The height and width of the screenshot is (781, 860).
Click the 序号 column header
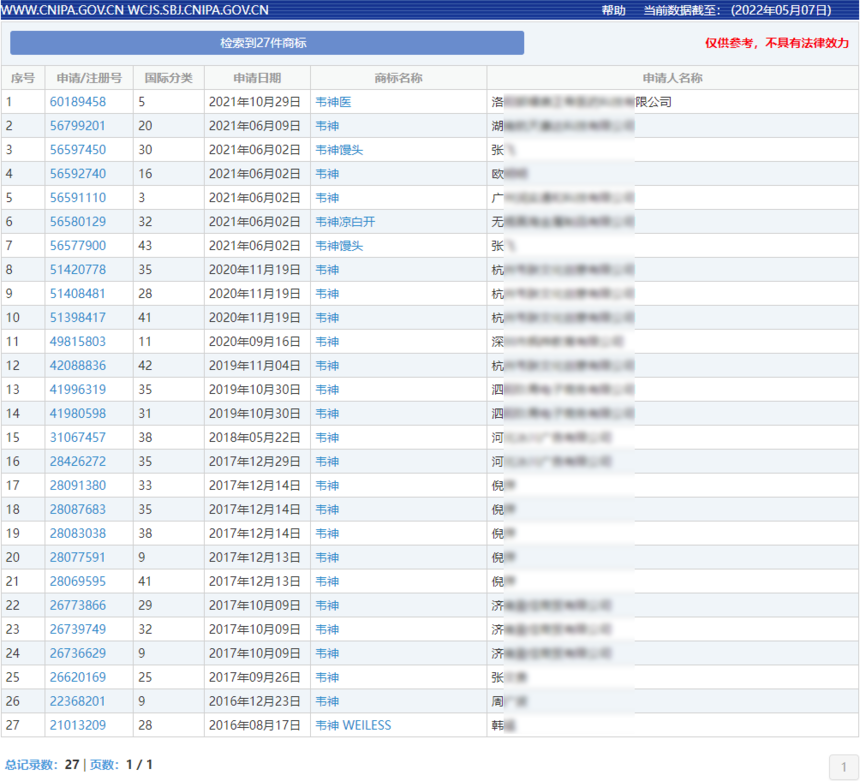coord(22,78)
